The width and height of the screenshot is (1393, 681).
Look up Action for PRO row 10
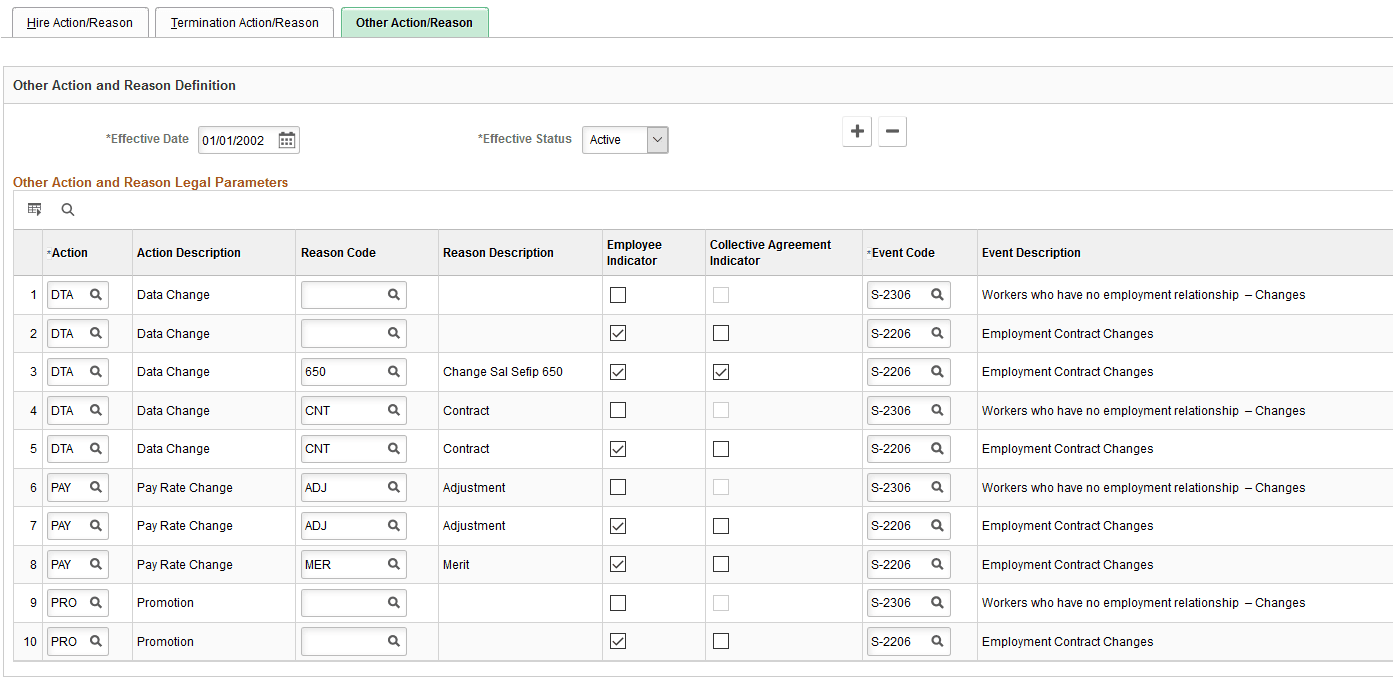(x=96, y=642)
